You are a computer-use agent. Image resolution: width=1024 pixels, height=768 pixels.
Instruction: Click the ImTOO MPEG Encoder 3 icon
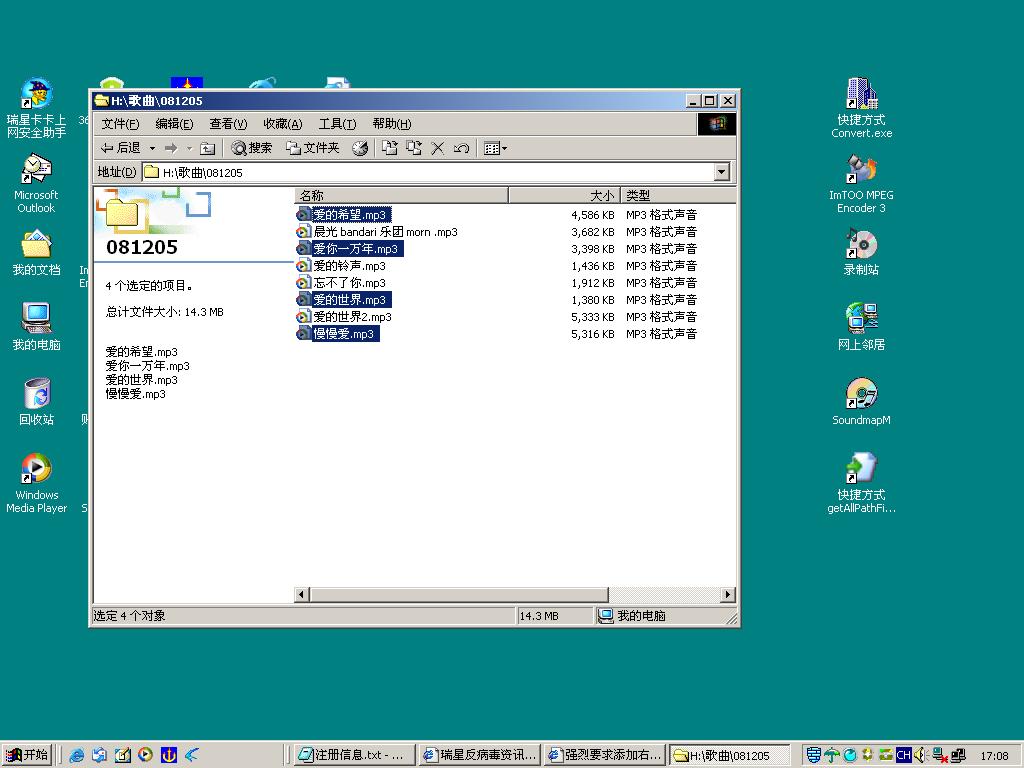pos(861,170)
